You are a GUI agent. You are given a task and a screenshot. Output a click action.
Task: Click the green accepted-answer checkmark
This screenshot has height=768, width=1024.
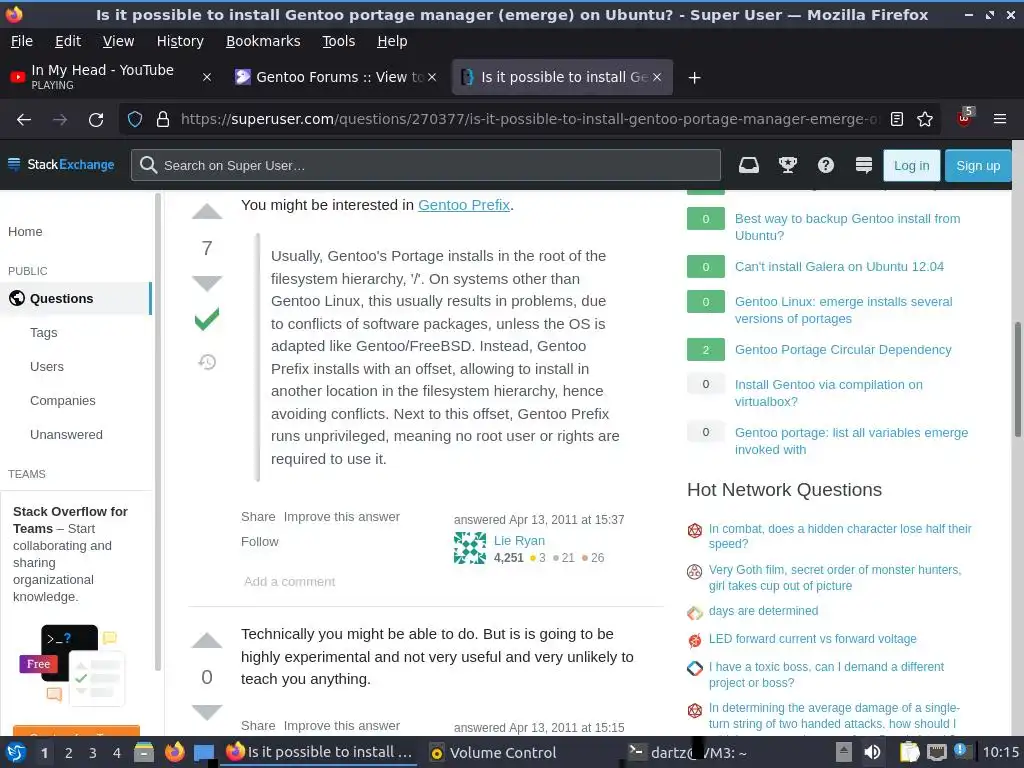pos(207,319)
